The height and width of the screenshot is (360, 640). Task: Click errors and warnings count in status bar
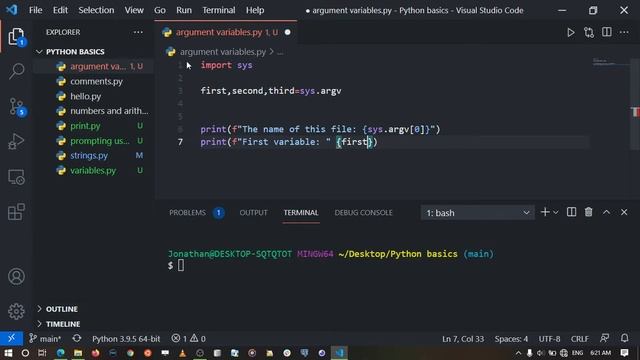tap(189, 338)
